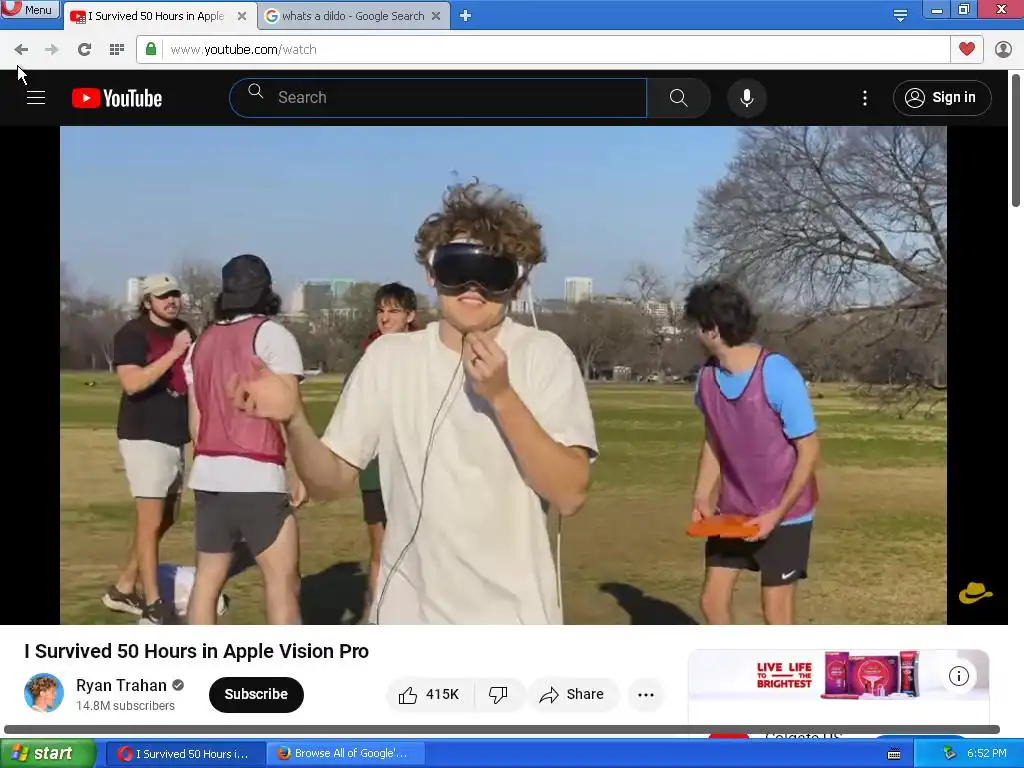Click the keyboard icon in system tray

point(894,754)
